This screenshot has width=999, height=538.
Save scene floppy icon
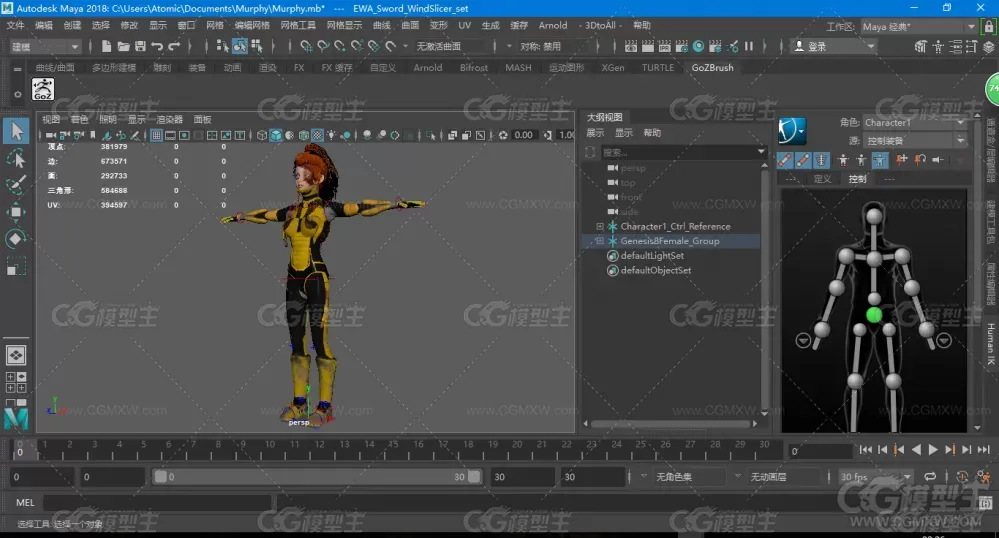click(140, 46)
